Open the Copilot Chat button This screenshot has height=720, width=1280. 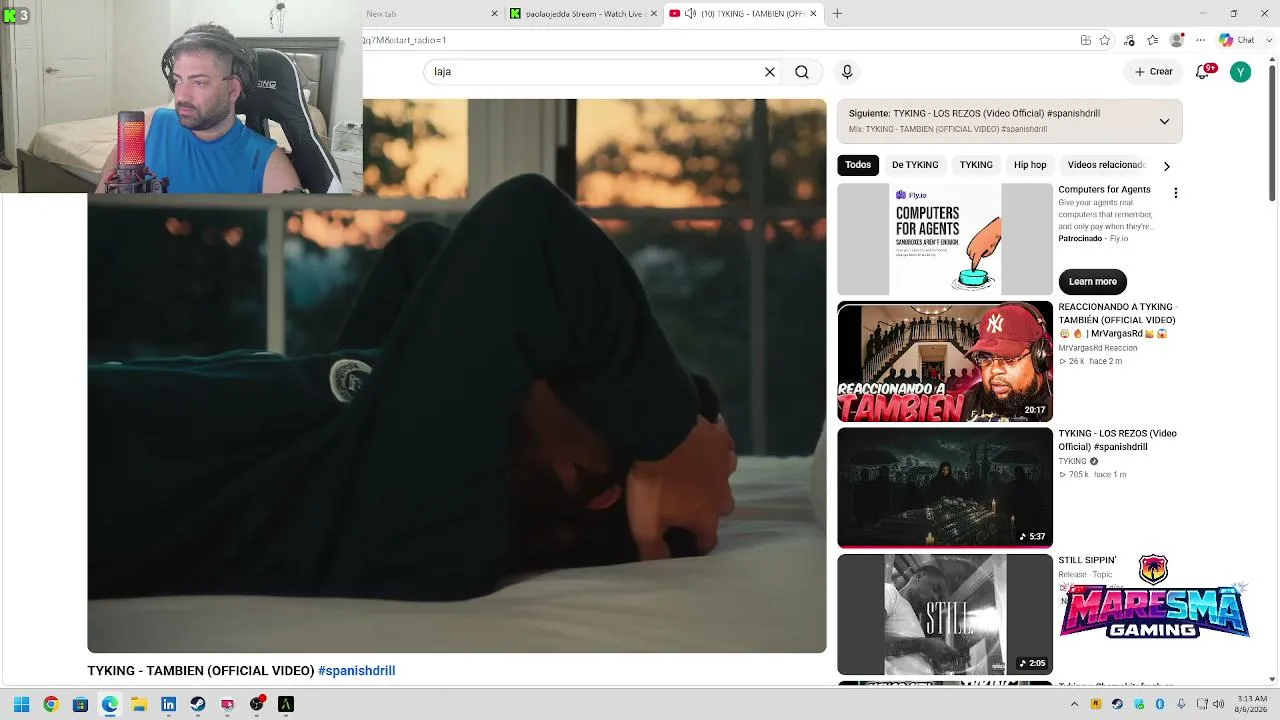(x=1238, y=40)
